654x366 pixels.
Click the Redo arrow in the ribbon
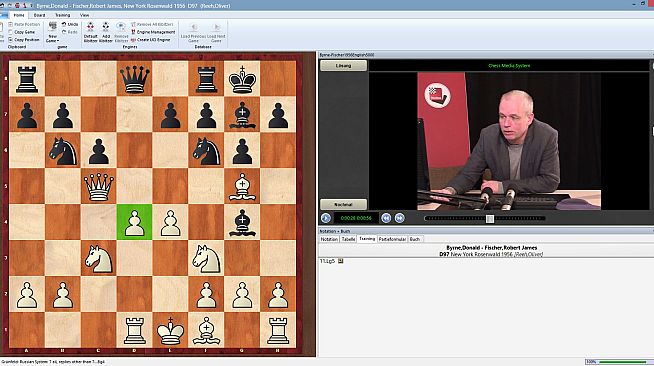(70, 32)
